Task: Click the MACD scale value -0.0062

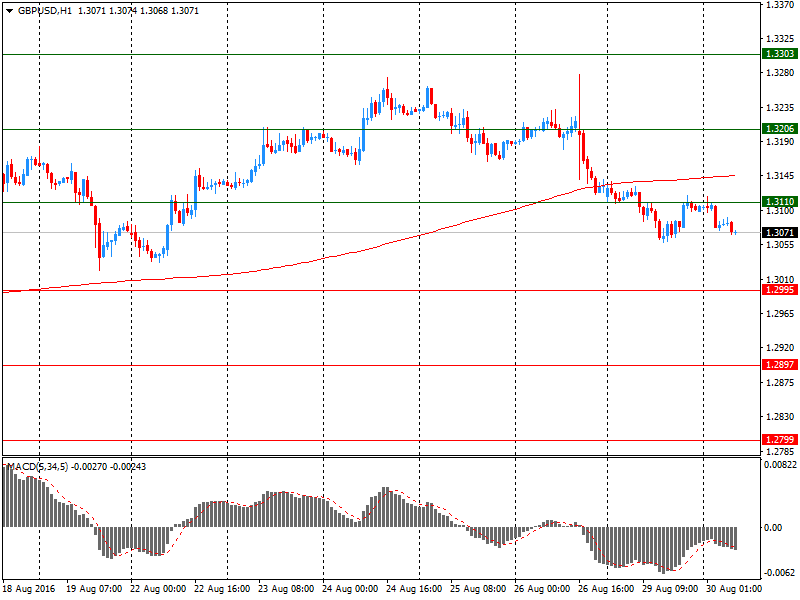Action: click(780, 572)
